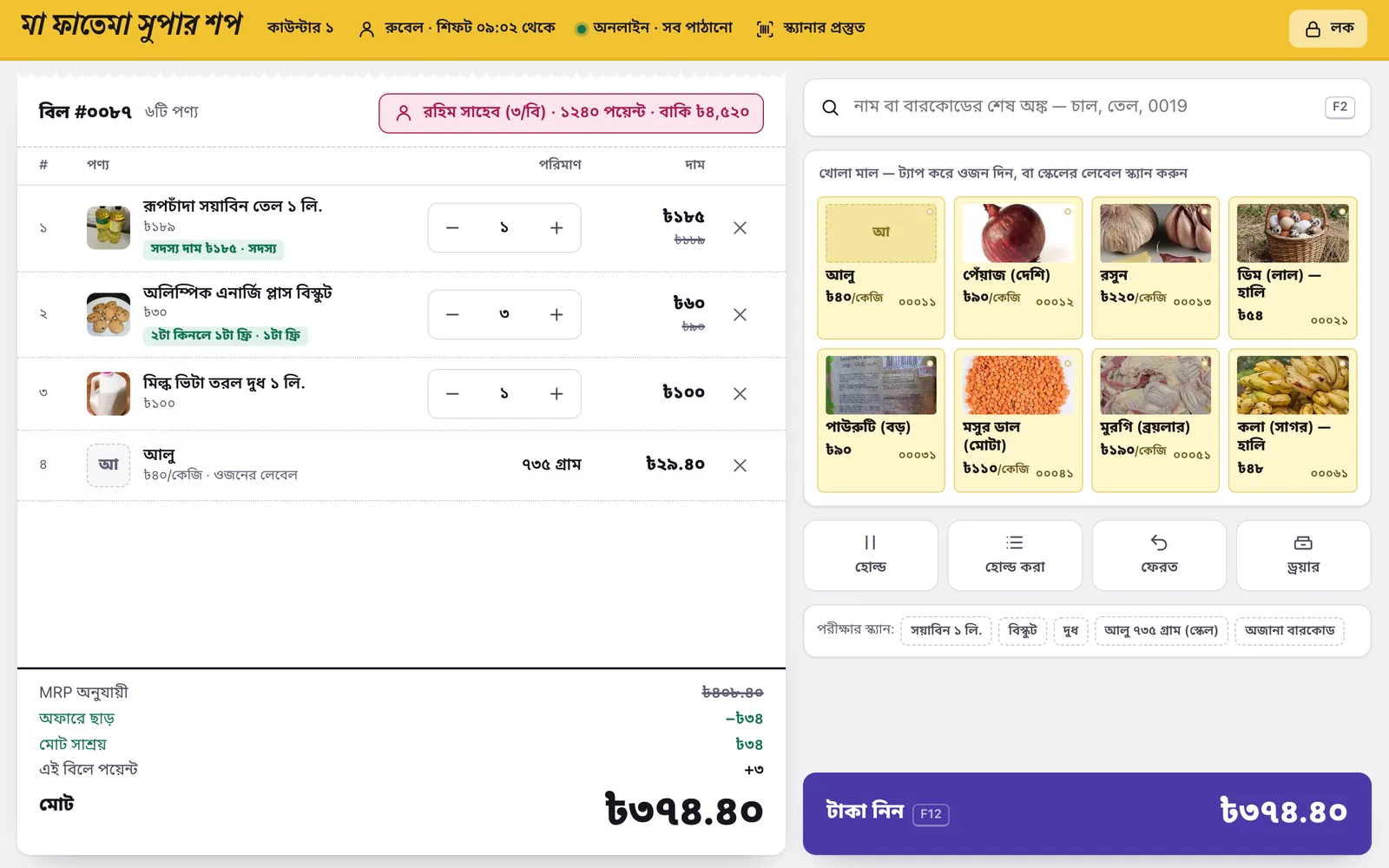Decrease quantity of সয়াবিন তেল with minus
The image size is (1389, 868).
[x=452, y=228]
